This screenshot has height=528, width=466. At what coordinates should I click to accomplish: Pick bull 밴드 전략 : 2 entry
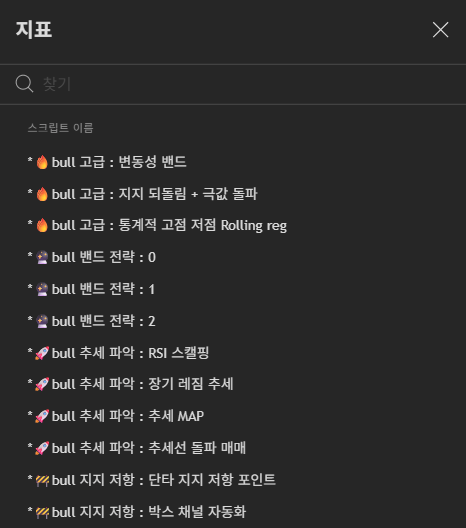[x=233, y=321]
